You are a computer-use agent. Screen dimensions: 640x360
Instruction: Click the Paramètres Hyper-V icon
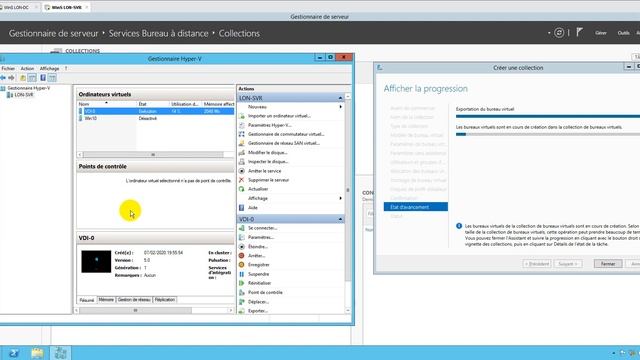click(x=242, y=125)
